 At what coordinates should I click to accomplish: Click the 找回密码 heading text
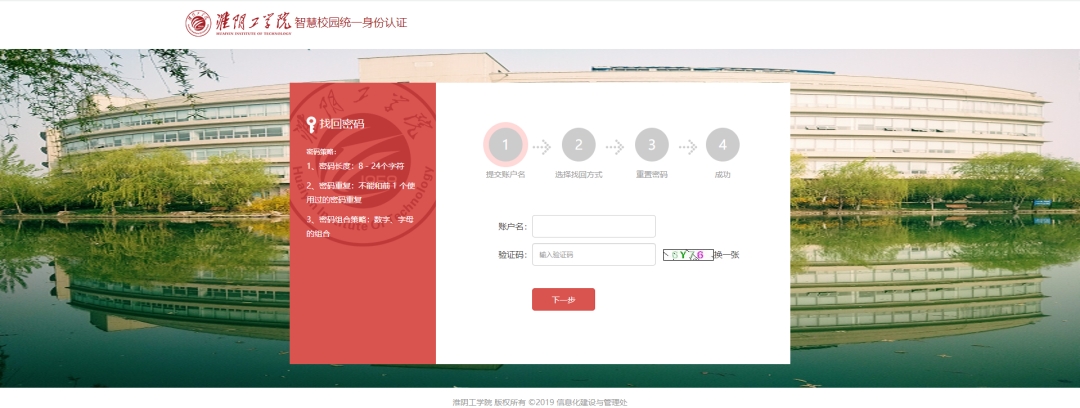tap(342, 124)
